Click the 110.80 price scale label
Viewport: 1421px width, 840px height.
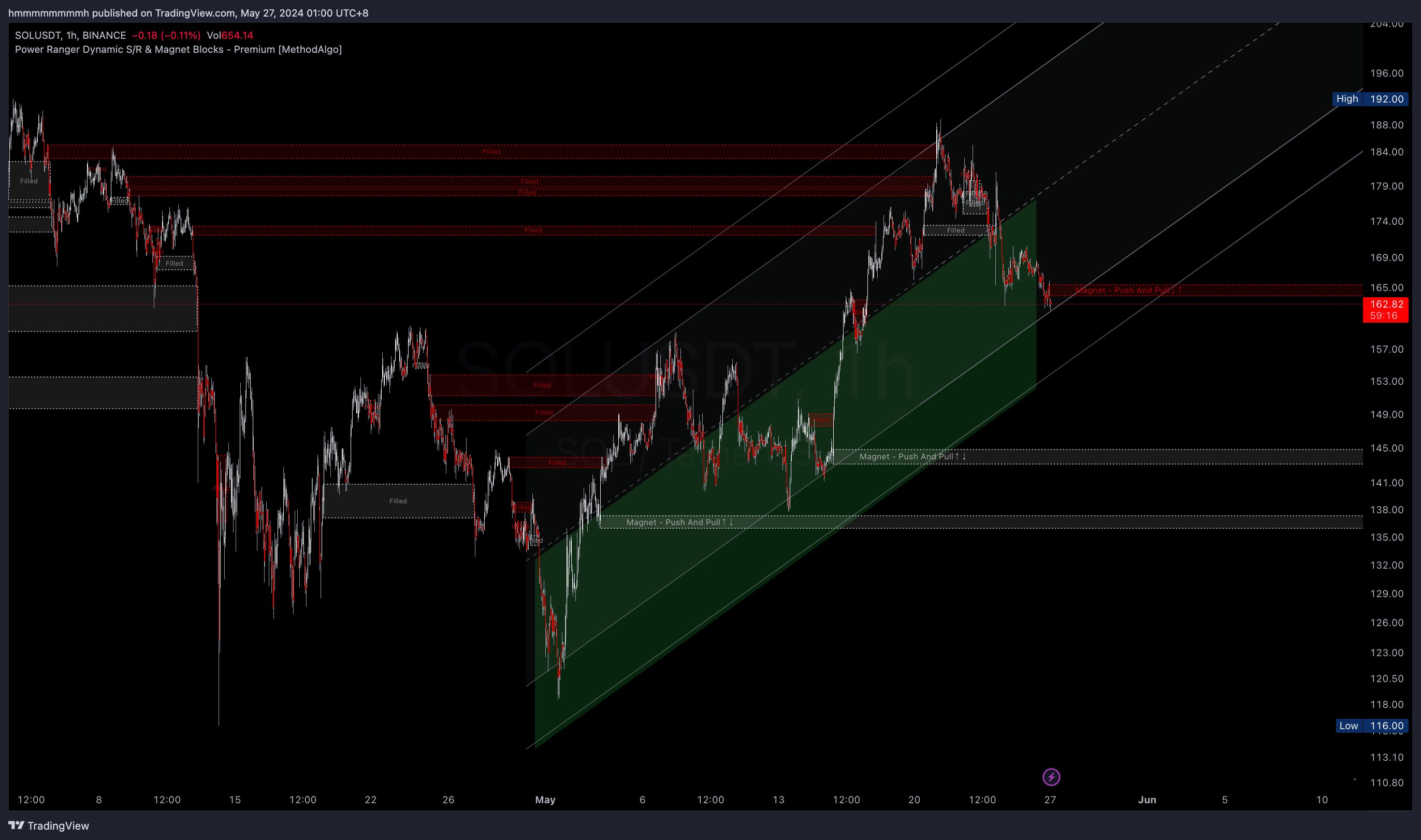coord(1386,783)
